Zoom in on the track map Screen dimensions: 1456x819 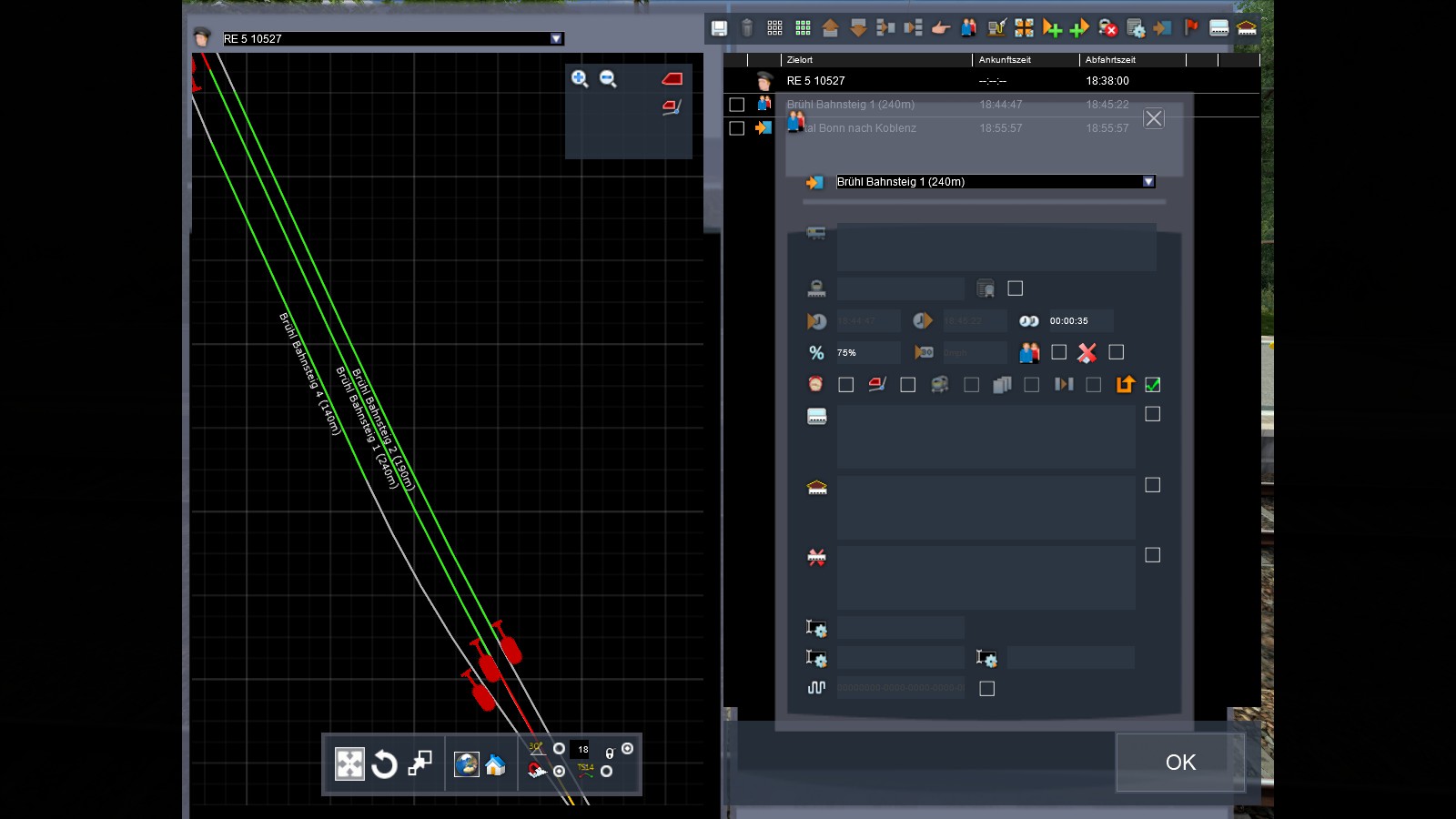[x=580, y=79]
